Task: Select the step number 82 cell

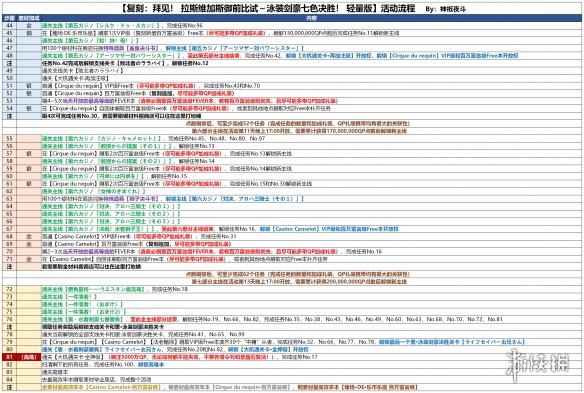Action: click(x=9, y=364)
